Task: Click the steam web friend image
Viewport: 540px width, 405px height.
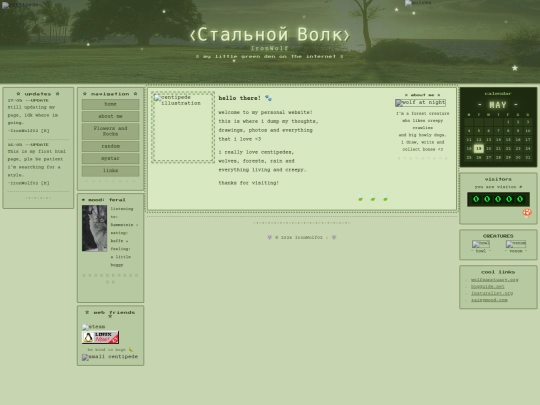Action: coord(94,326)
